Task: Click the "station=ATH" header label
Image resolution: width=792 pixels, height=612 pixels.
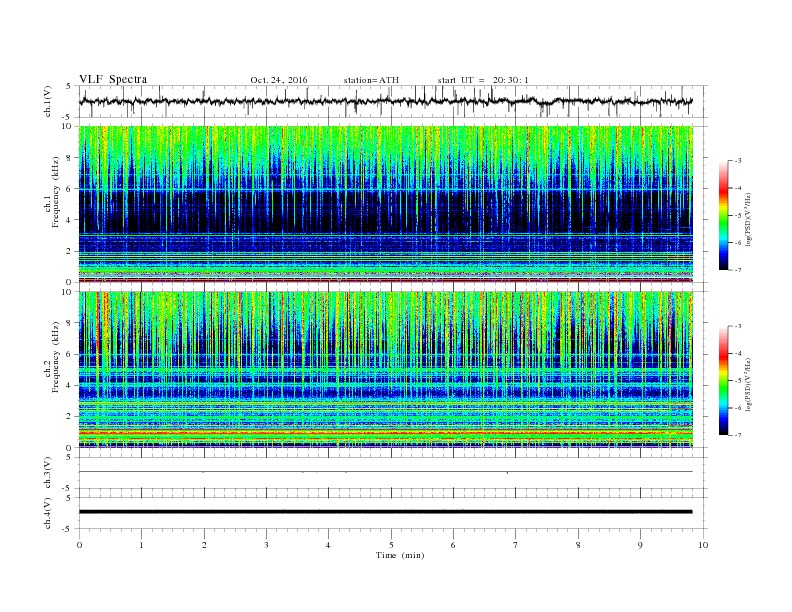Action: pyautogui.click(x=371, y=80)
